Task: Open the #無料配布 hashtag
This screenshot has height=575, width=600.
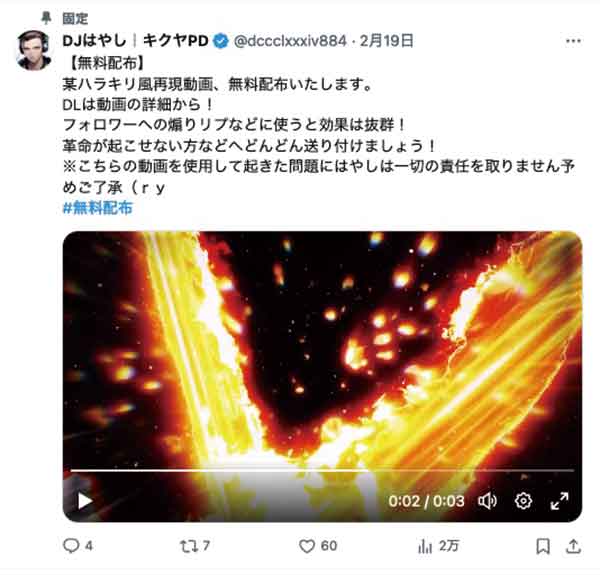Action: point(98,208)
